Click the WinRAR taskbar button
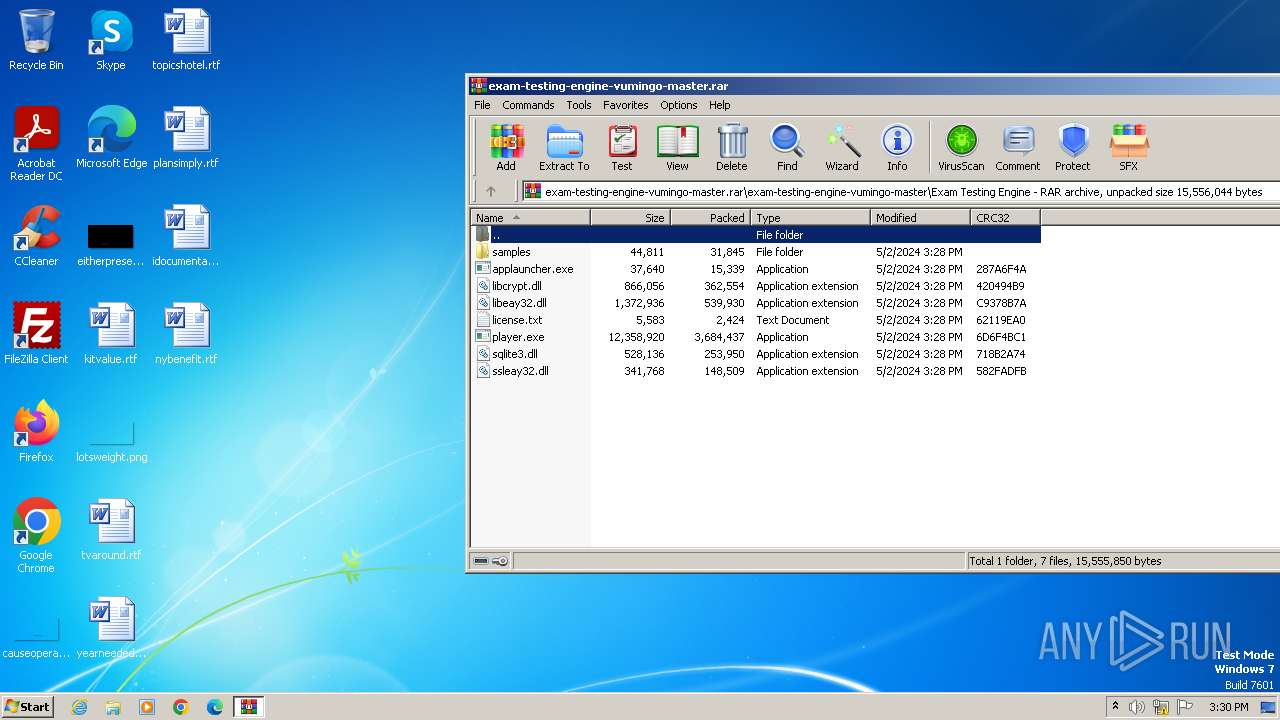Screen dimensions: 1280x720 click(x=248, y=707)
